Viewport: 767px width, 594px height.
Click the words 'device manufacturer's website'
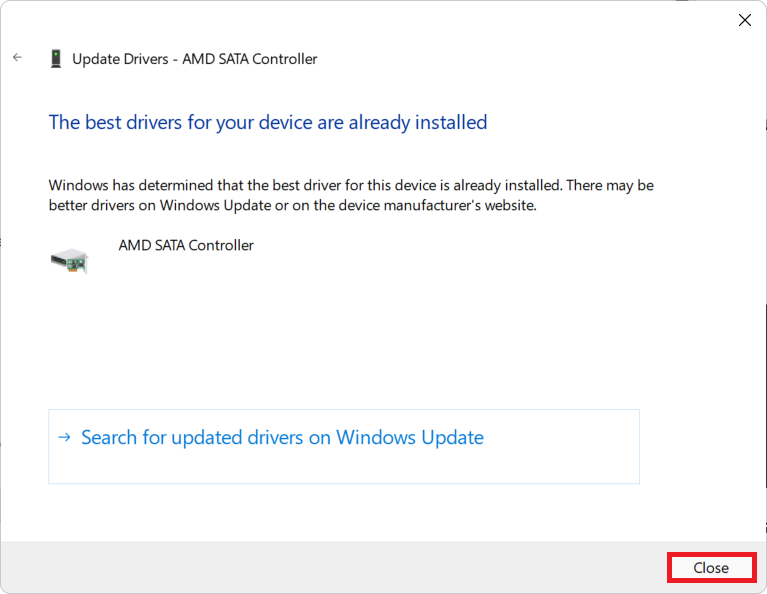point(442,206)
